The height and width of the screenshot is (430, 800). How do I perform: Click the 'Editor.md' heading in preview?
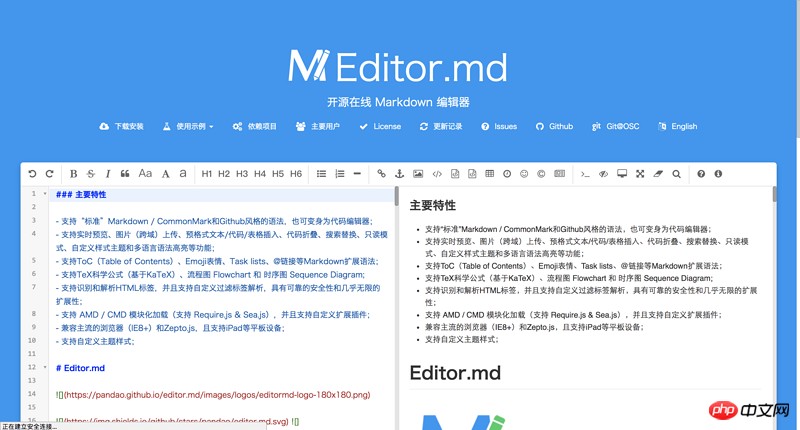pos(455,373)
